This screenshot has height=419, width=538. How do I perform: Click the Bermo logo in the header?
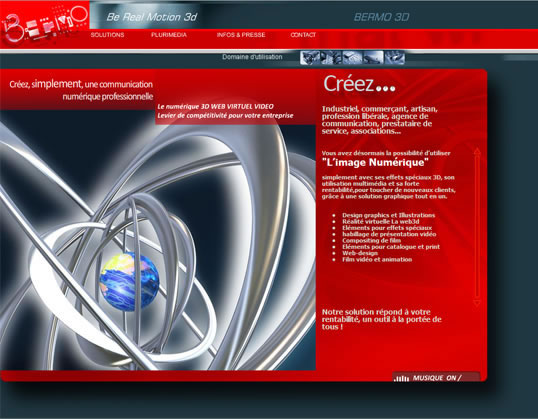[x=45, y=24]
